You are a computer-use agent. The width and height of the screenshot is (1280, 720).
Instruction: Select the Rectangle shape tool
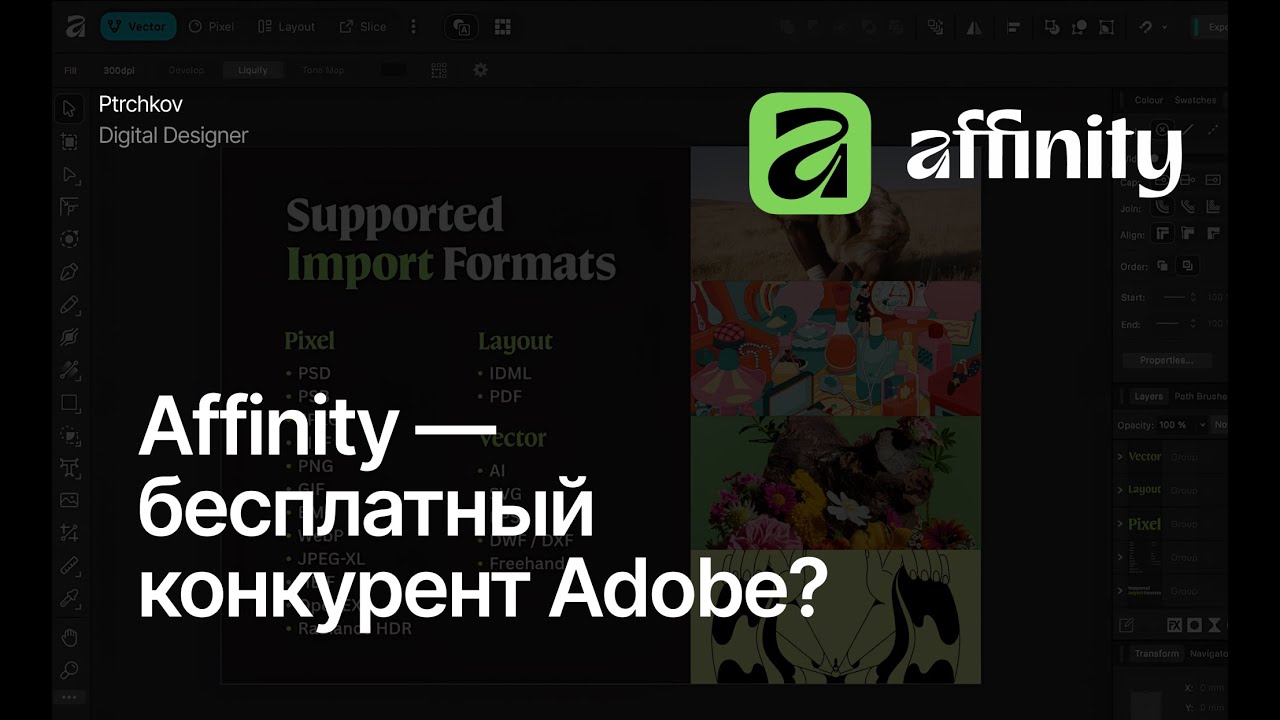(69, 403)
